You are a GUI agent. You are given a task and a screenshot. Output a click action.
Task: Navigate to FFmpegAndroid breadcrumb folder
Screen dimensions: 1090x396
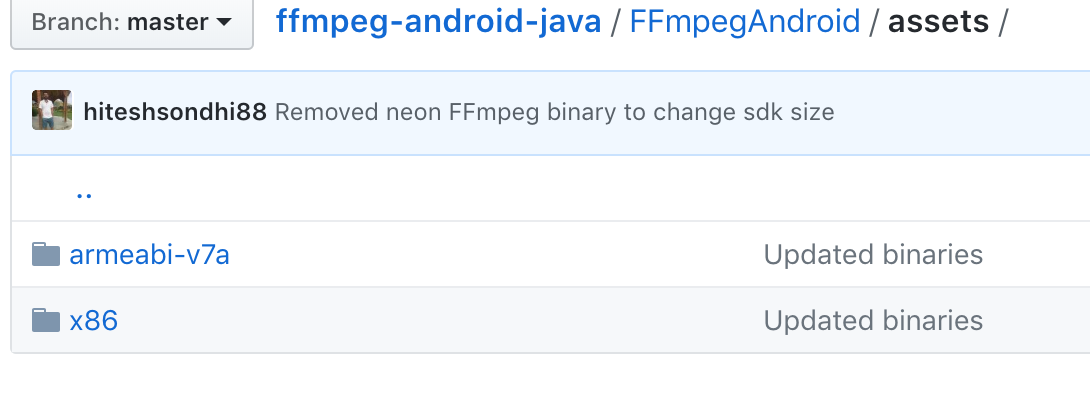click(x=745, y=22)
